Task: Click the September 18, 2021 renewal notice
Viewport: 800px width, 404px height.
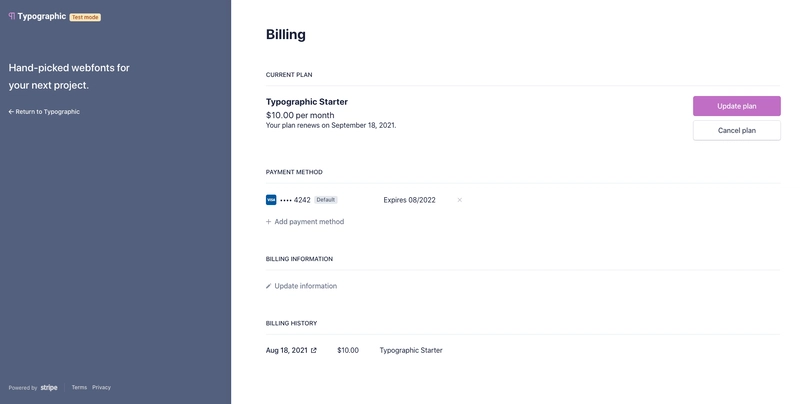Action: [x=331, y=125]
